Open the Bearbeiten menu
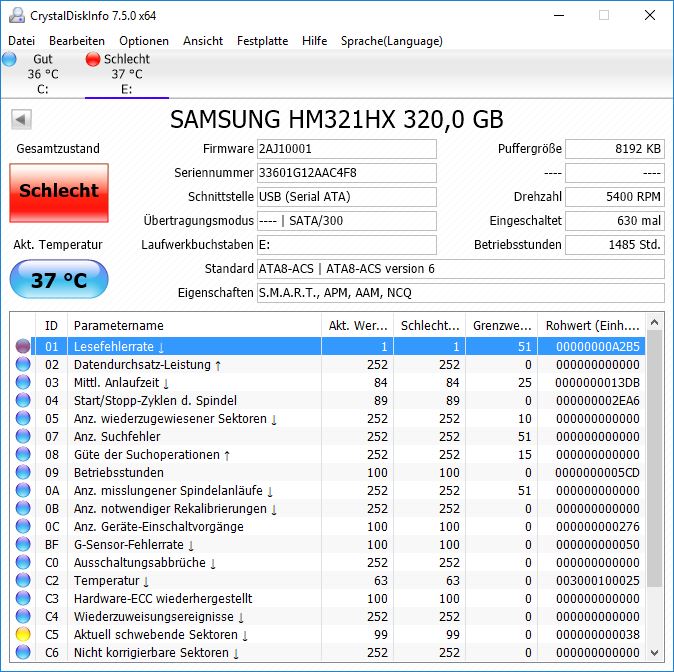The width and height of the screenshot is (674, 672). click(77, 41)
